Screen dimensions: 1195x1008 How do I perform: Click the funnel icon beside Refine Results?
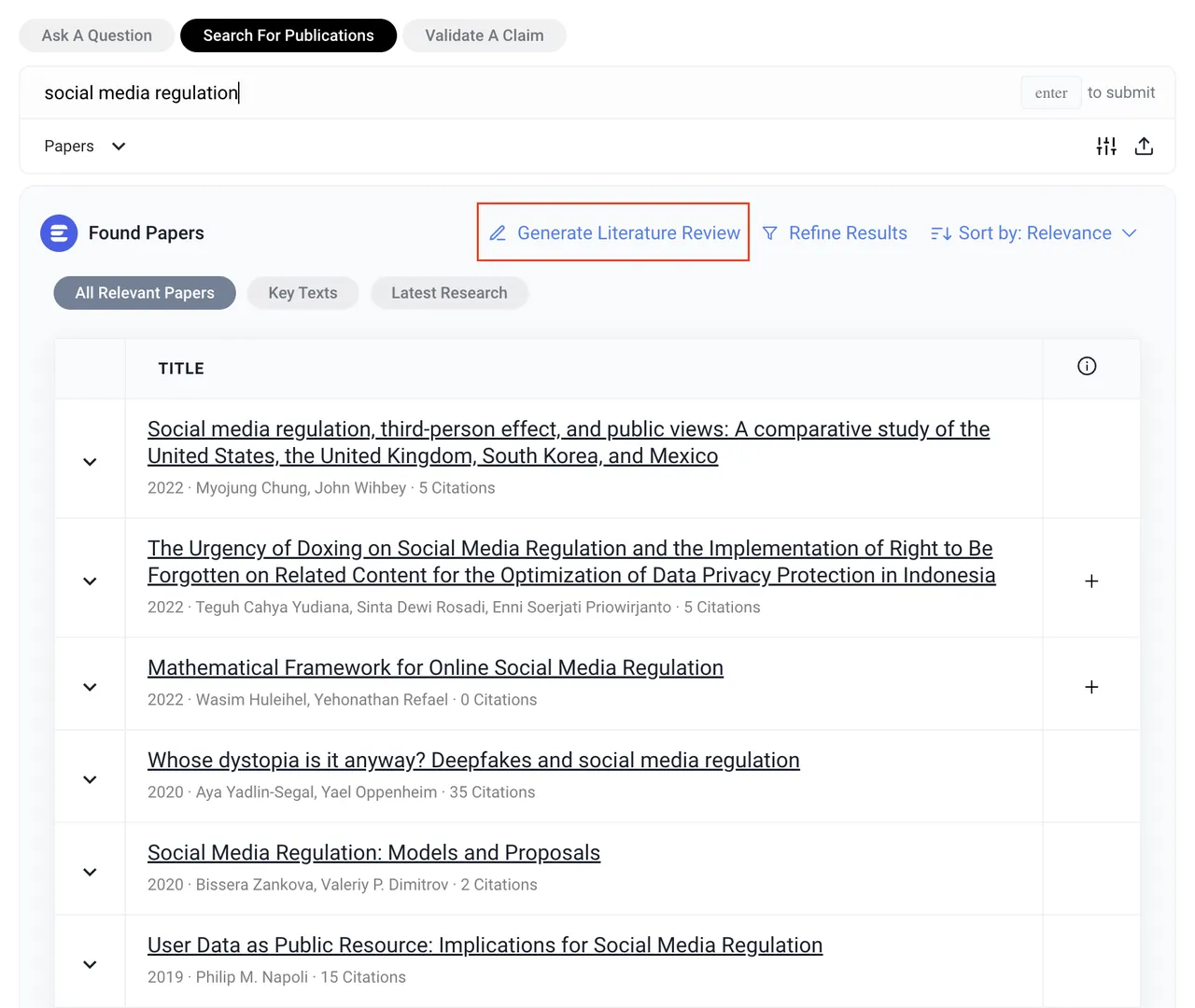tap(770, 233)
